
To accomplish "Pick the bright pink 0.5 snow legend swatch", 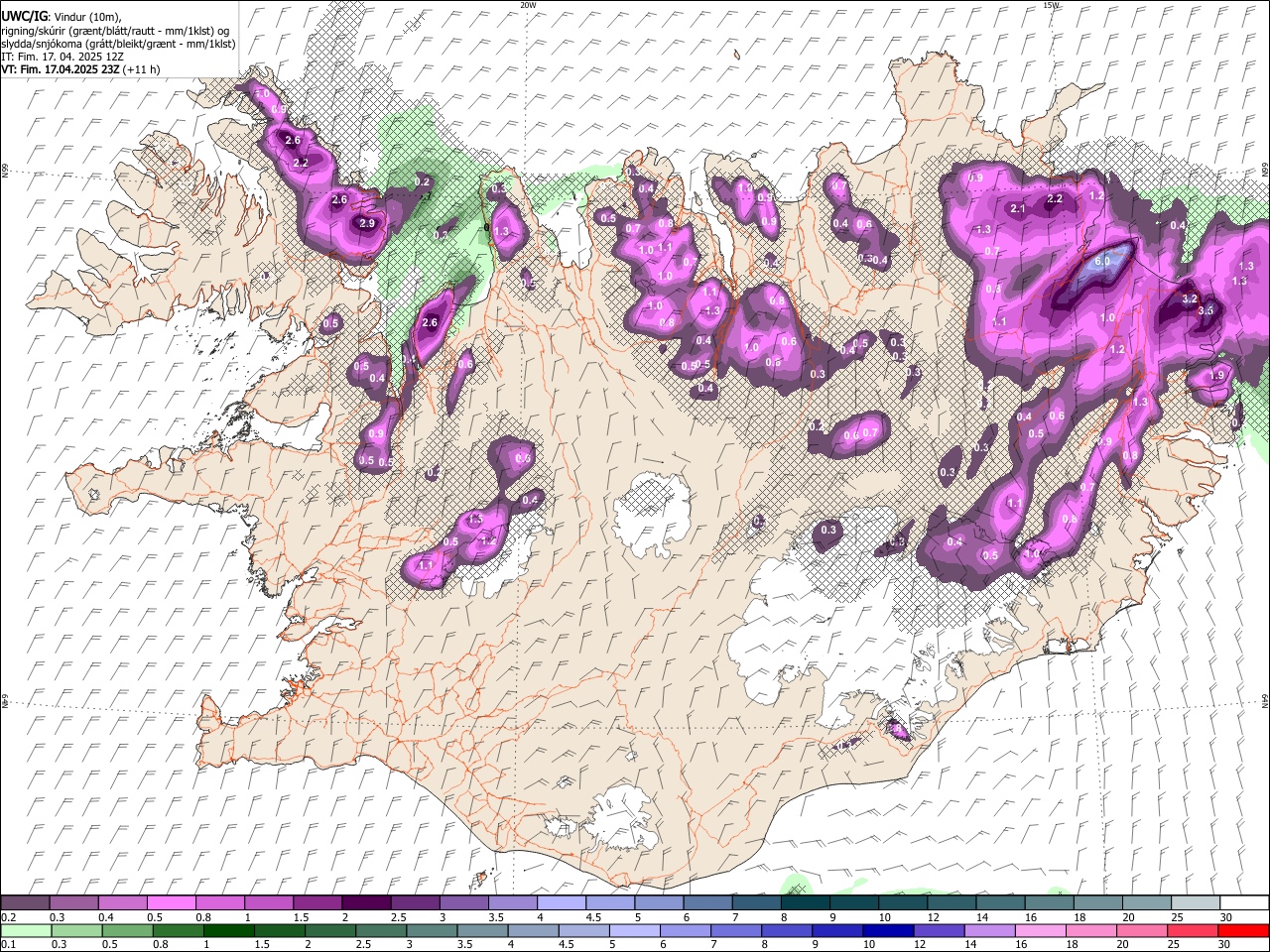I will pos(171,902).
